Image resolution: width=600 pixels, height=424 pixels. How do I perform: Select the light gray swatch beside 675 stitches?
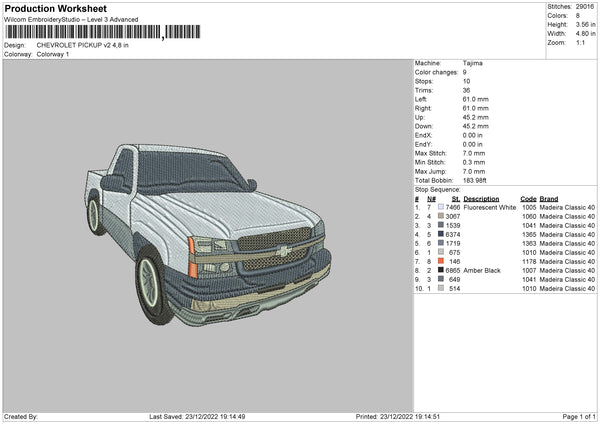coord(441,252)
